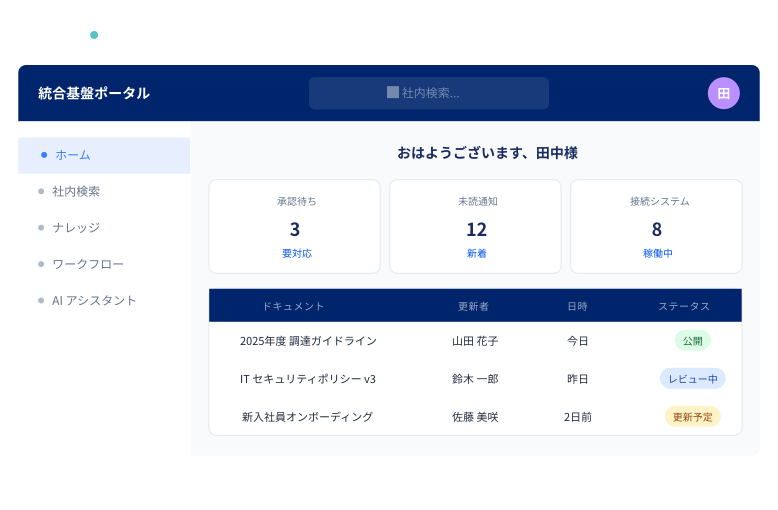Viewport: 778px width, 510px height.
Task: Sort by the ドキュメント column header
Action: pyautogui.click(x=293, y=306)
